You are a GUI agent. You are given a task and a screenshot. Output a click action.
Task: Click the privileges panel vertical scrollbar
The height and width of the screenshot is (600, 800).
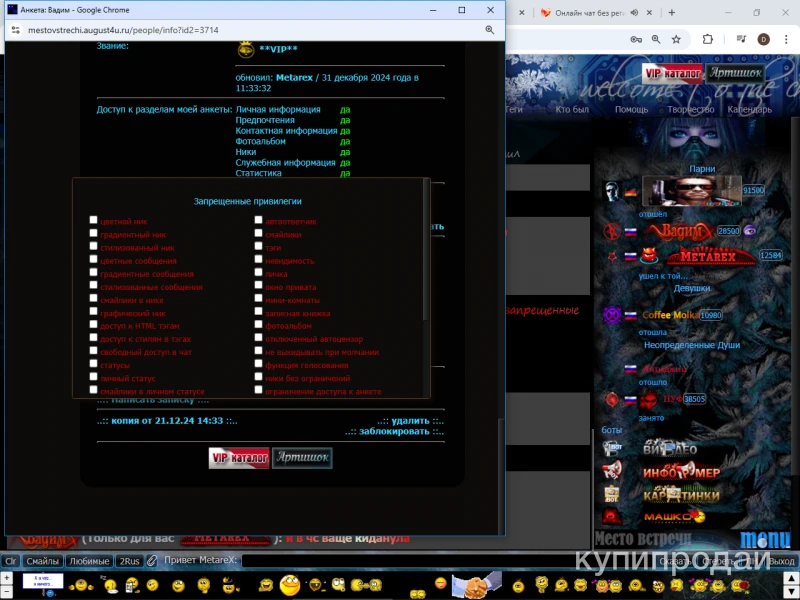[x=426, y=250]
